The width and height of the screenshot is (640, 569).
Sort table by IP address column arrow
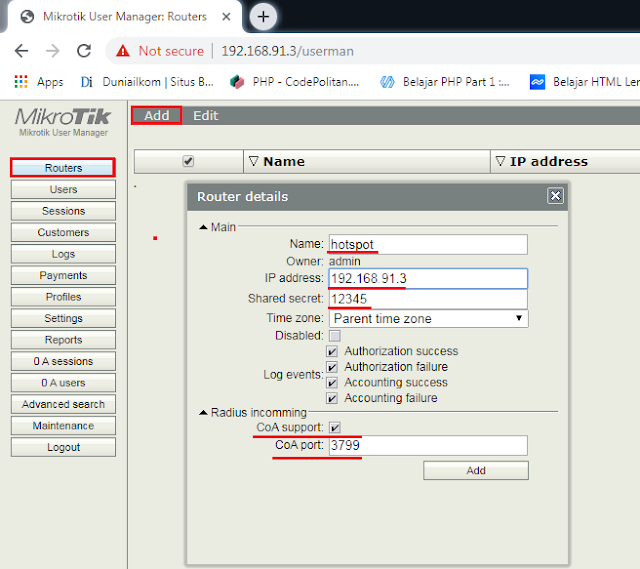[500, 161]
